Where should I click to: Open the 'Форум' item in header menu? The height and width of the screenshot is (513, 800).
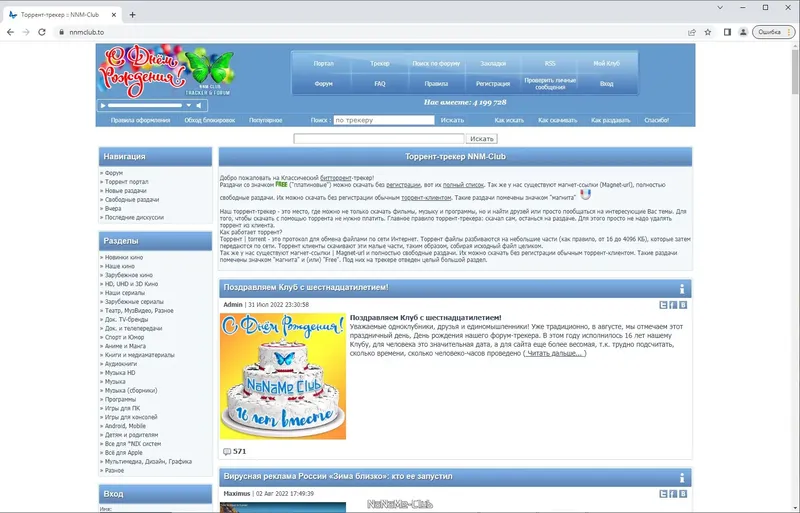click(323, 83)
